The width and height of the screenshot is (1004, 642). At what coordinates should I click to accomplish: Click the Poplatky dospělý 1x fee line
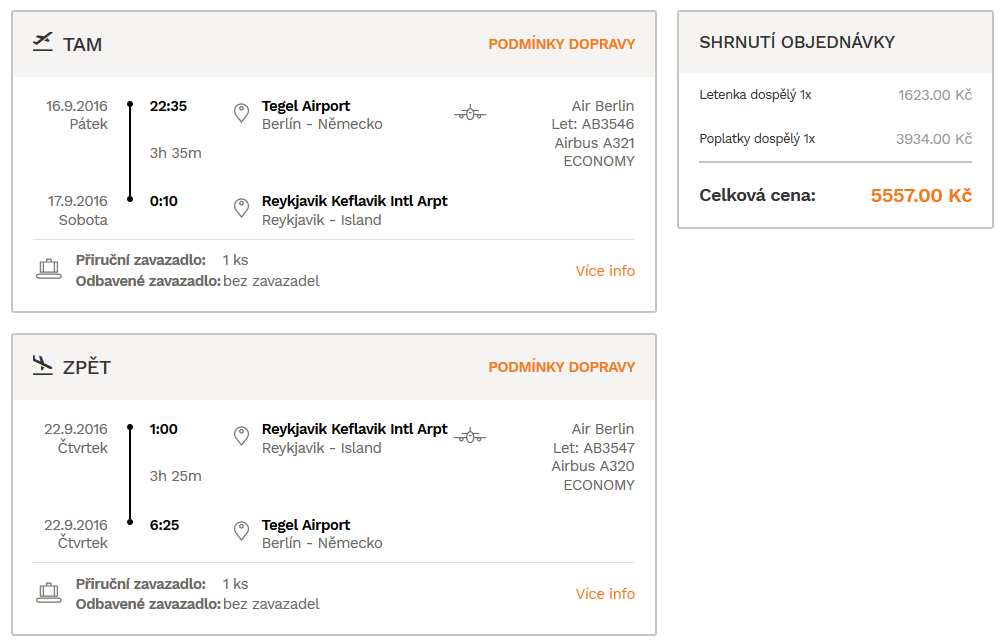pos(836,139)
